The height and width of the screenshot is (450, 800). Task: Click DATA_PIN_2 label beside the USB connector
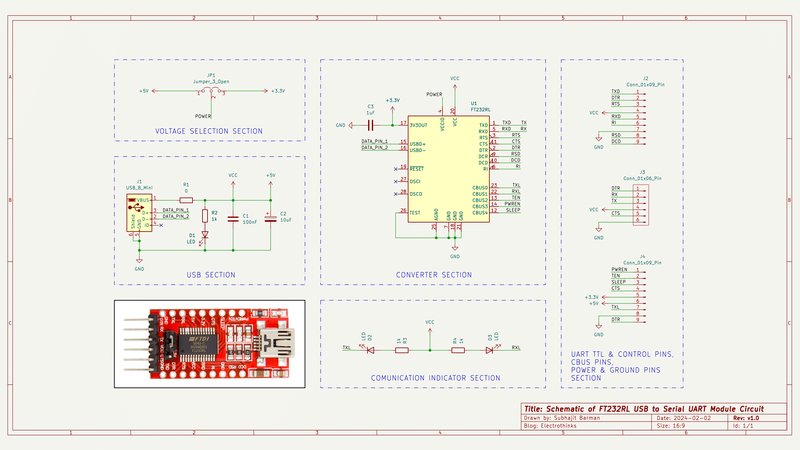tap(176, 216)
